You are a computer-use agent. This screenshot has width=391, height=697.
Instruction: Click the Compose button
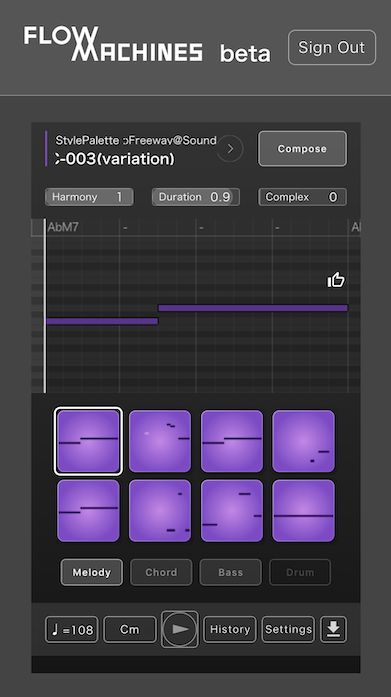coord(302,148)
